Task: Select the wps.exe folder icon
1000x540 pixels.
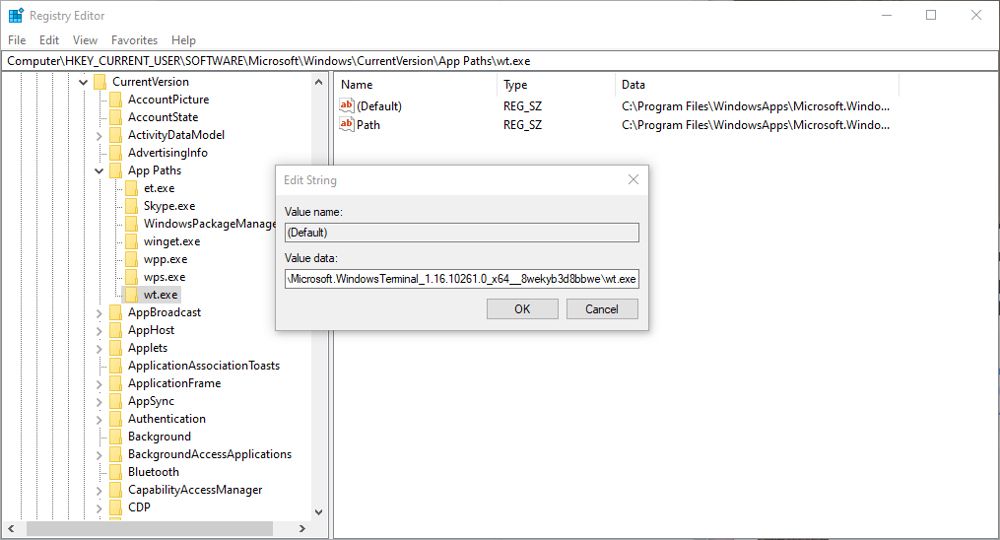Action: tap(131, 277)
